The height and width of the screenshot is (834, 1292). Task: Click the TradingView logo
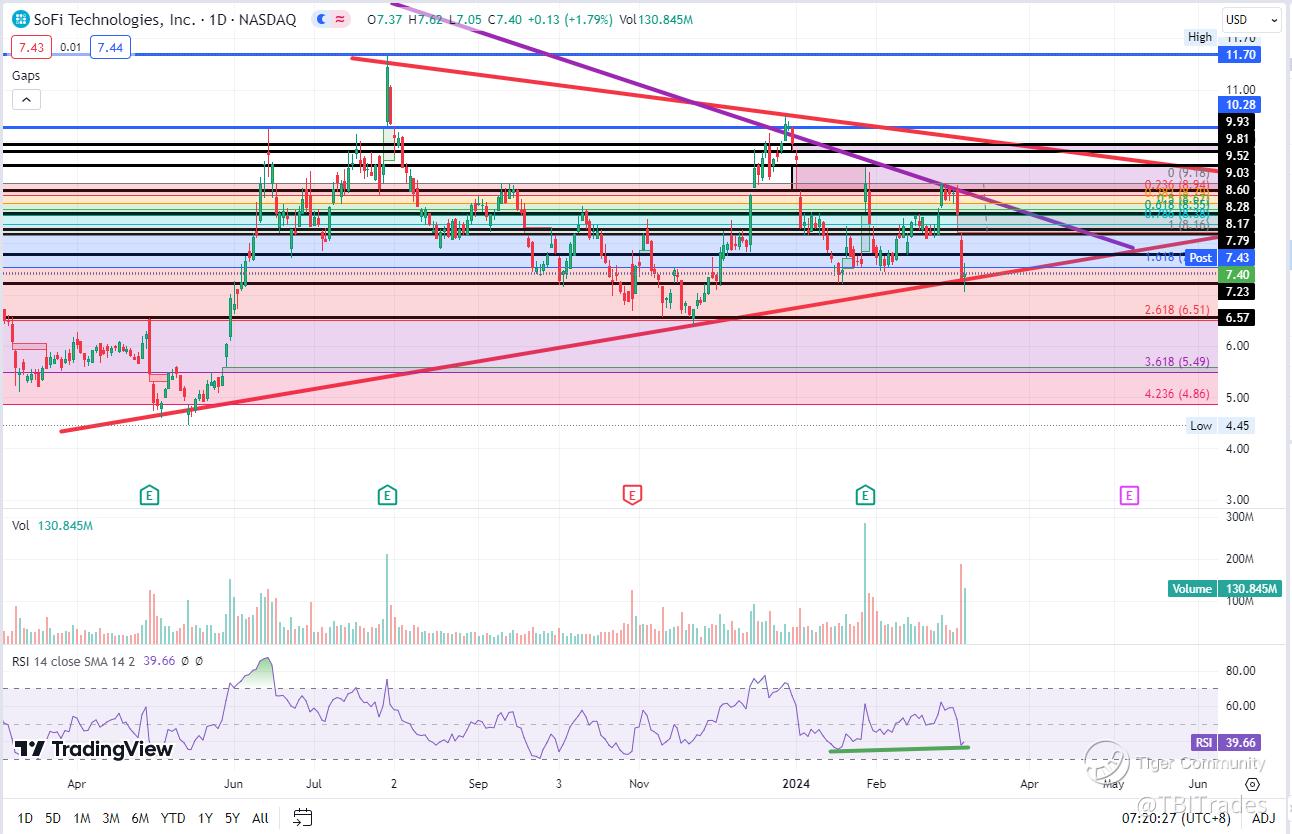(94, 749)
